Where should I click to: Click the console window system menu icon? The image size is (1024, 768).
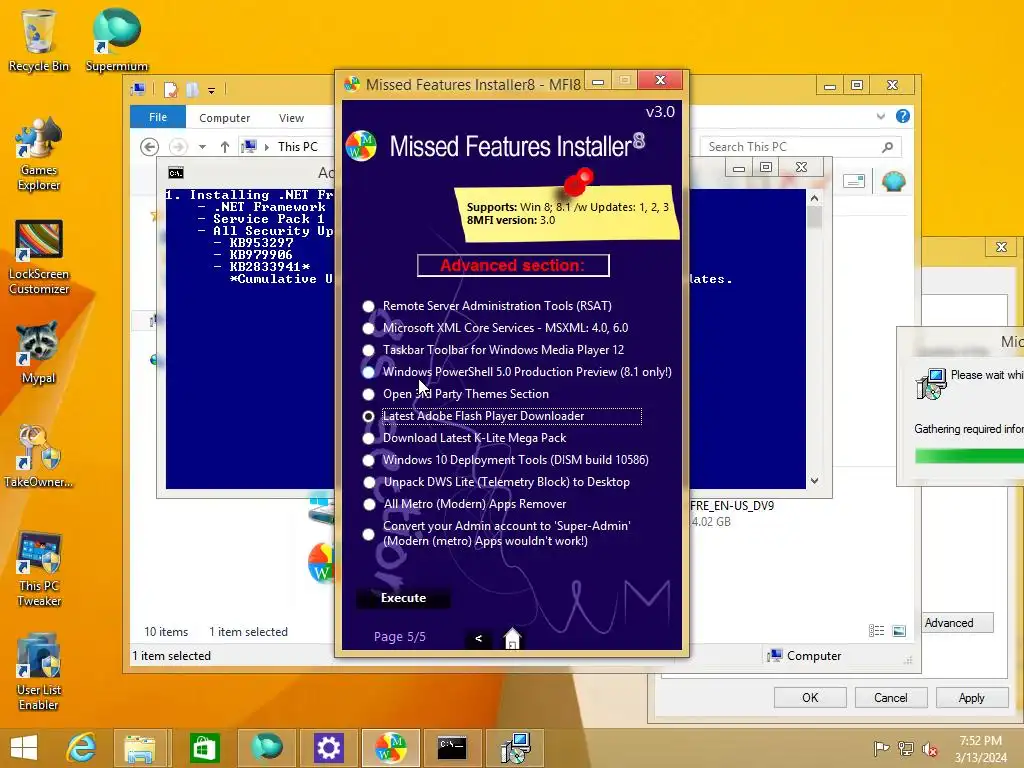(x=176, y=172)
